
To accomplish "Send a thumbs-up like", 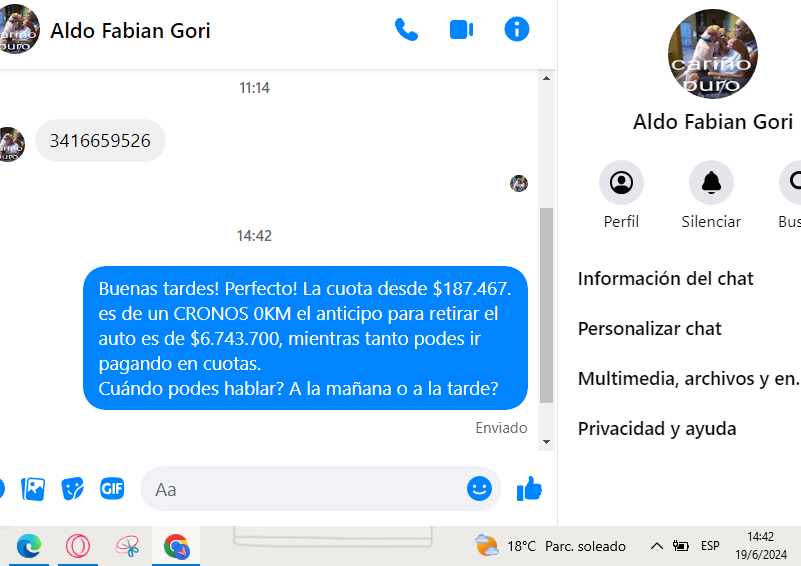I will tap(529, 489).
